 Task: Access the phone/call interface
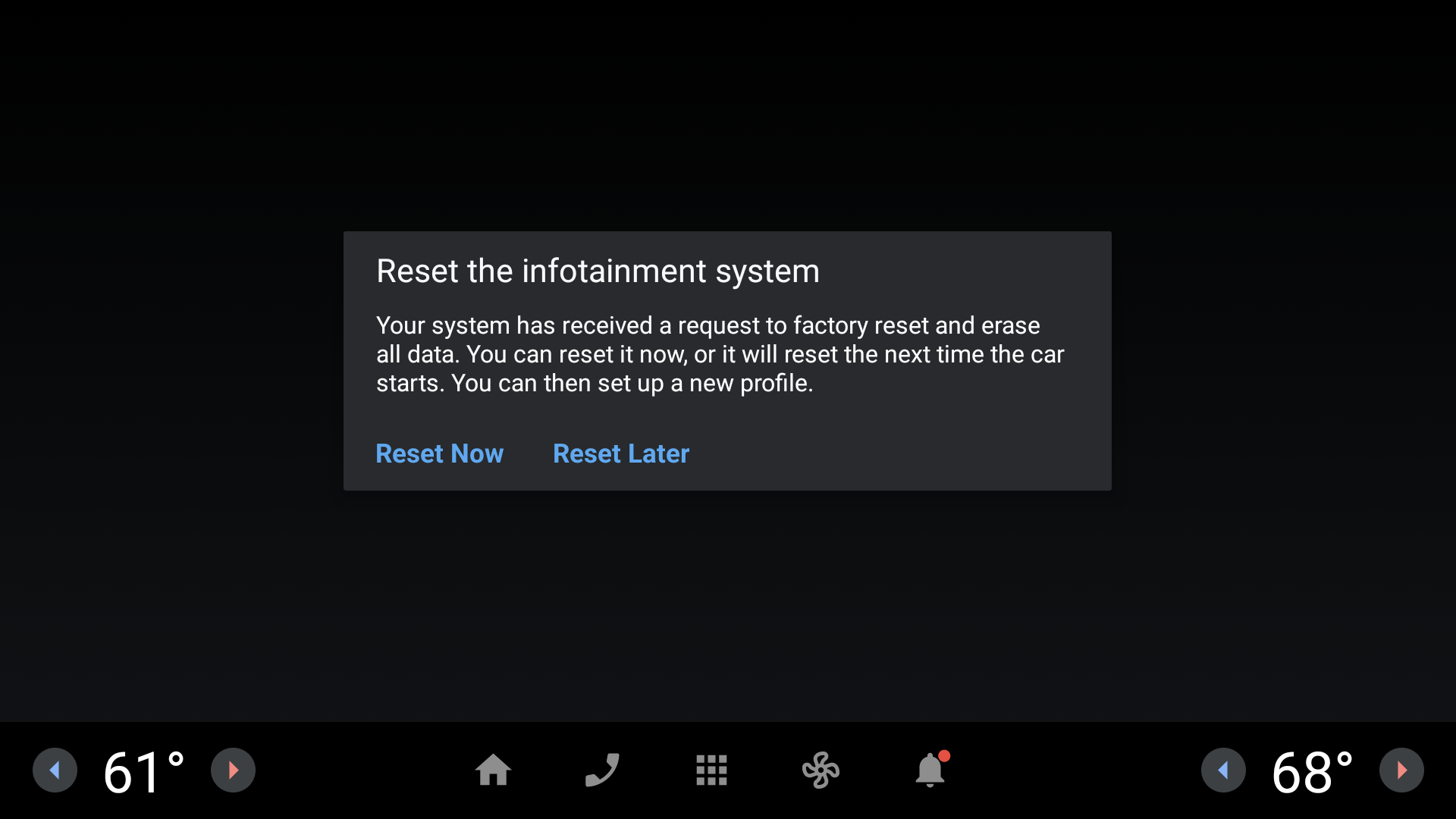tap(601, 770)
